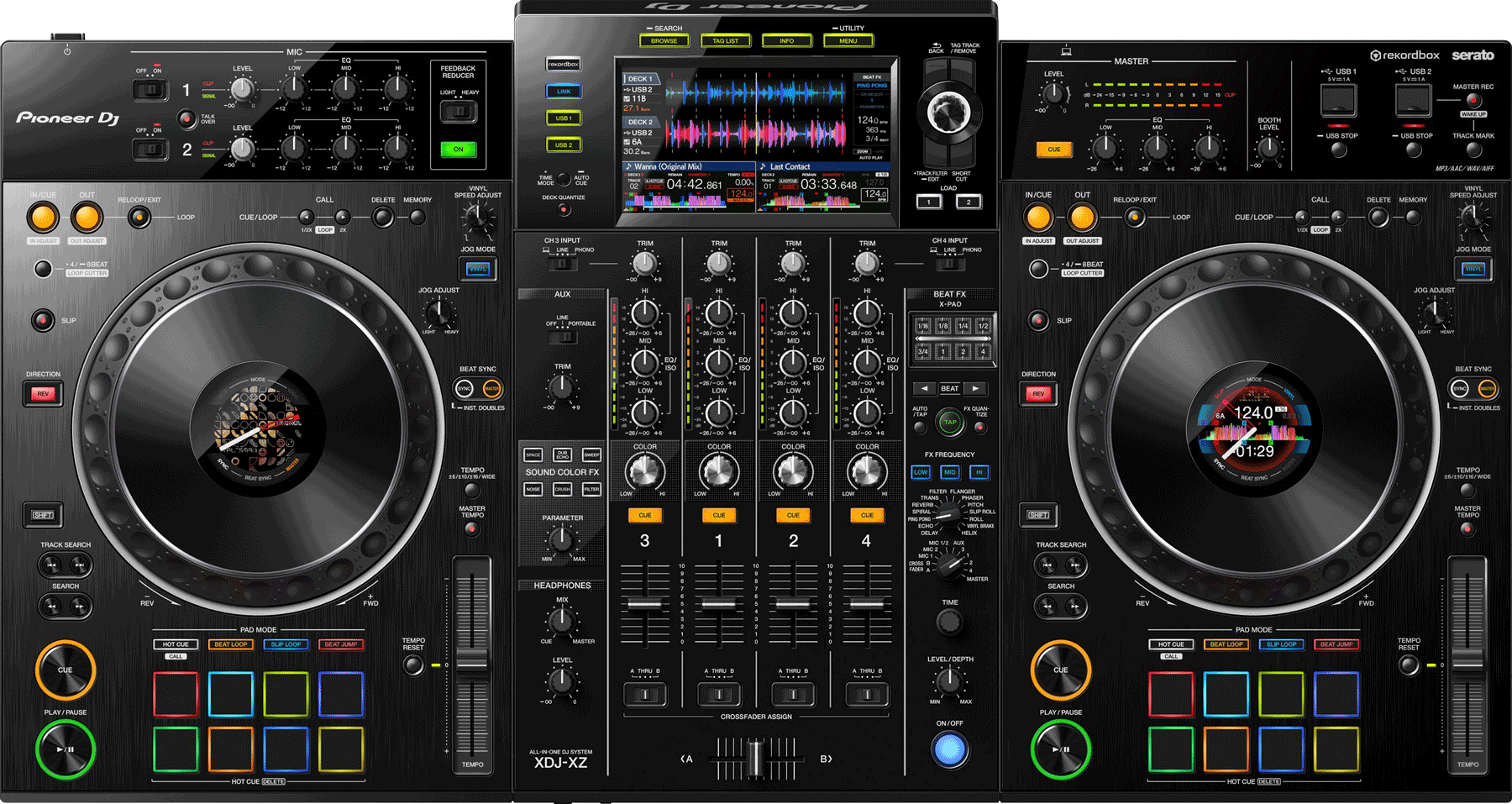Select BEAT JUMP pad mode on right deck
This screenshot has width=1512, height=804.
click(1336, 644)
